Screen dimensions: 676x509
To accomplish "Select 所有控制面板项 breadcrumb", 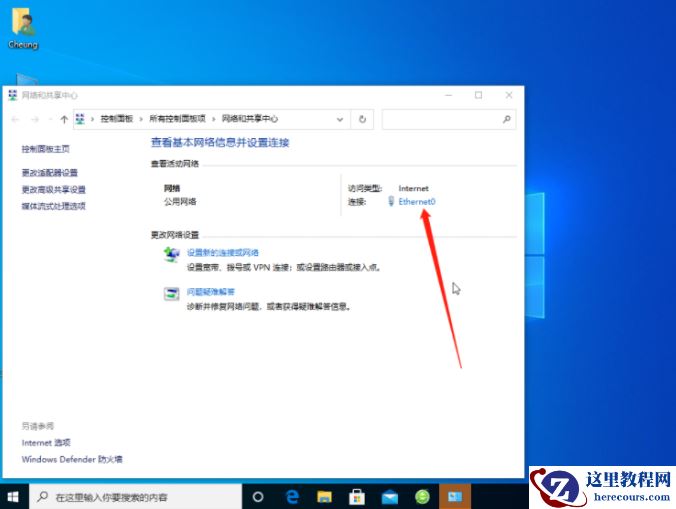I will (177, 119).
